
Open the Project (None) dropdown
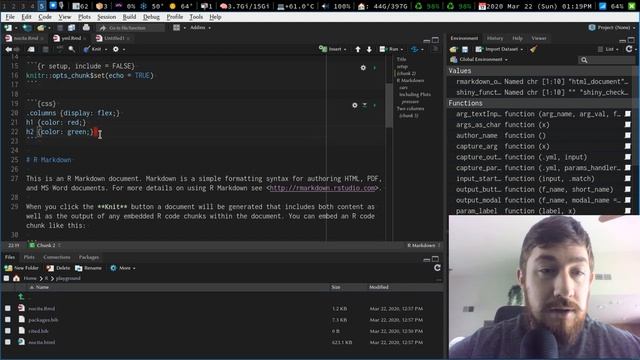612,28
